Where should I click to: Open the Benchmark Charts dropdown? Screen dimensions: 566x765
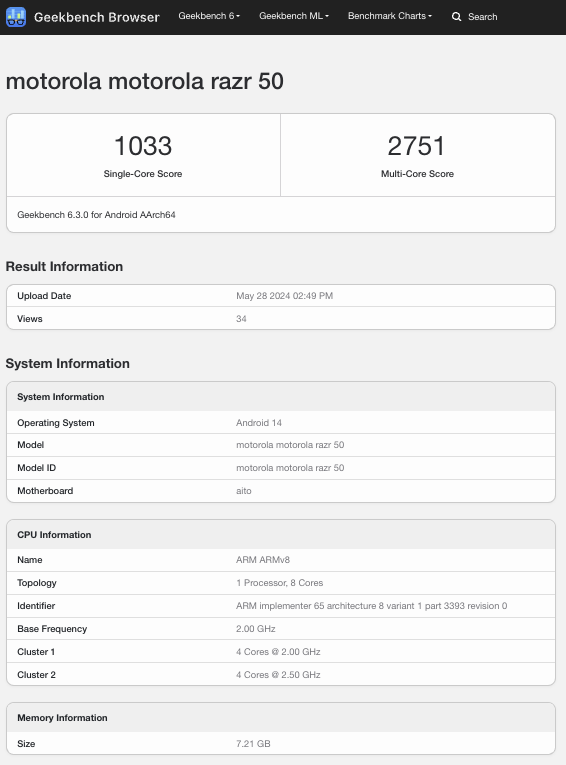coord(390,16)
